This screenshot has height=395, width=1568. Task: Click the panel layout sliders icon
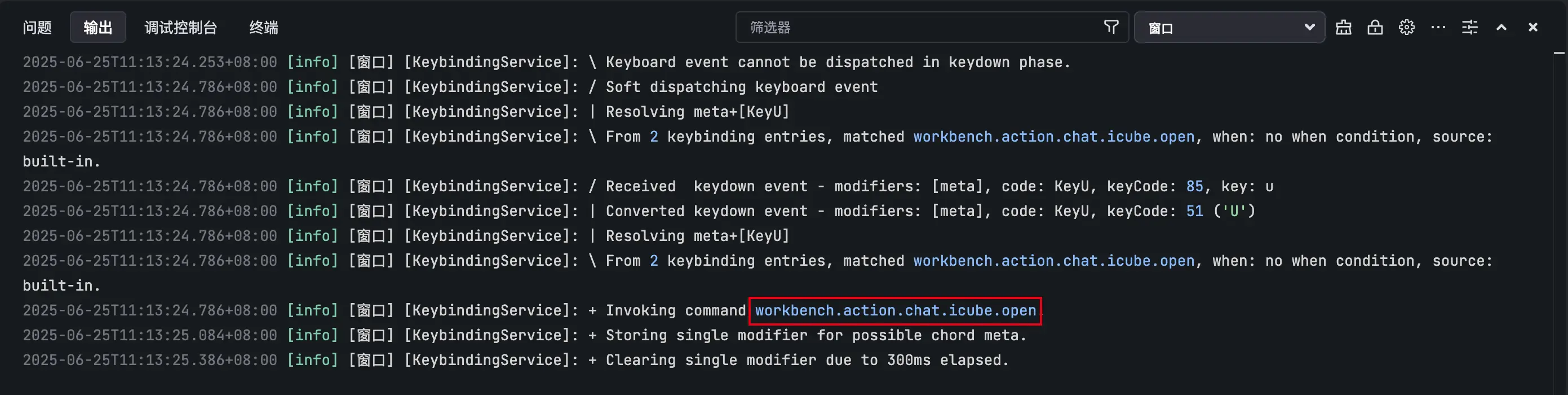(1470, 28)
